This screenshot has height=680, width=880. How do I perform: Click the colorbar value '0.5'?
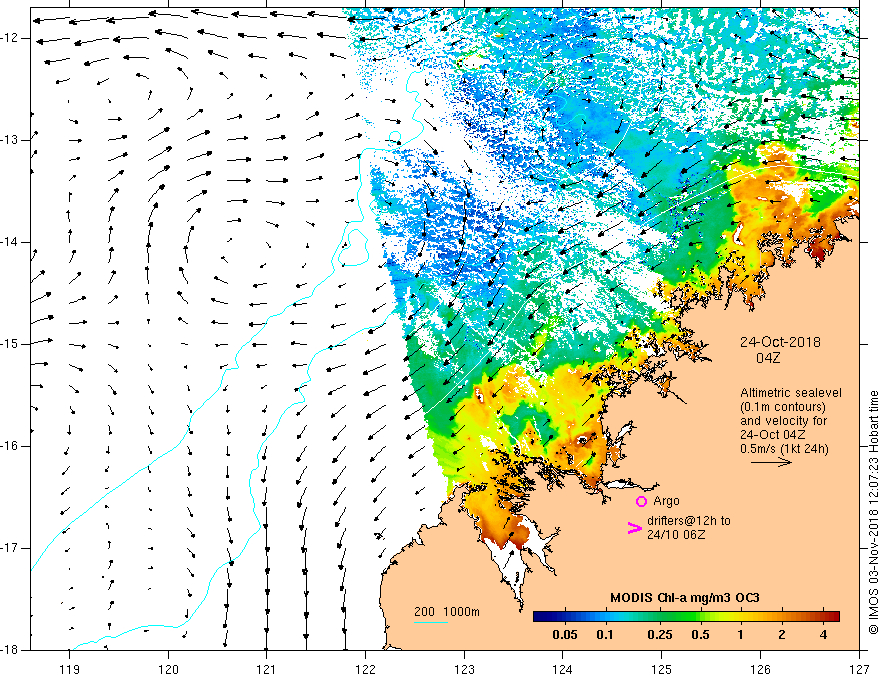click(x=700, y=635)
